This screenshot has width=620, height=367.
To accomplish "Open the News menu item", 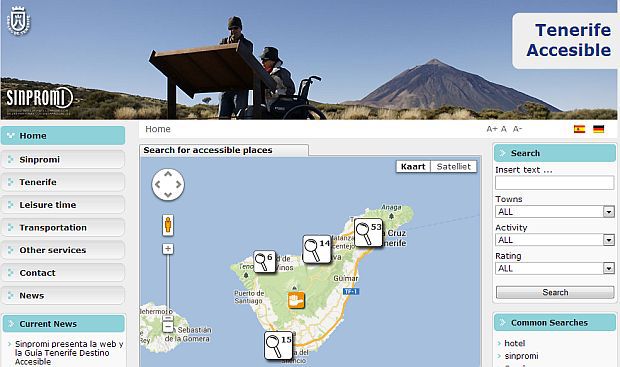I will click(63, 295).
